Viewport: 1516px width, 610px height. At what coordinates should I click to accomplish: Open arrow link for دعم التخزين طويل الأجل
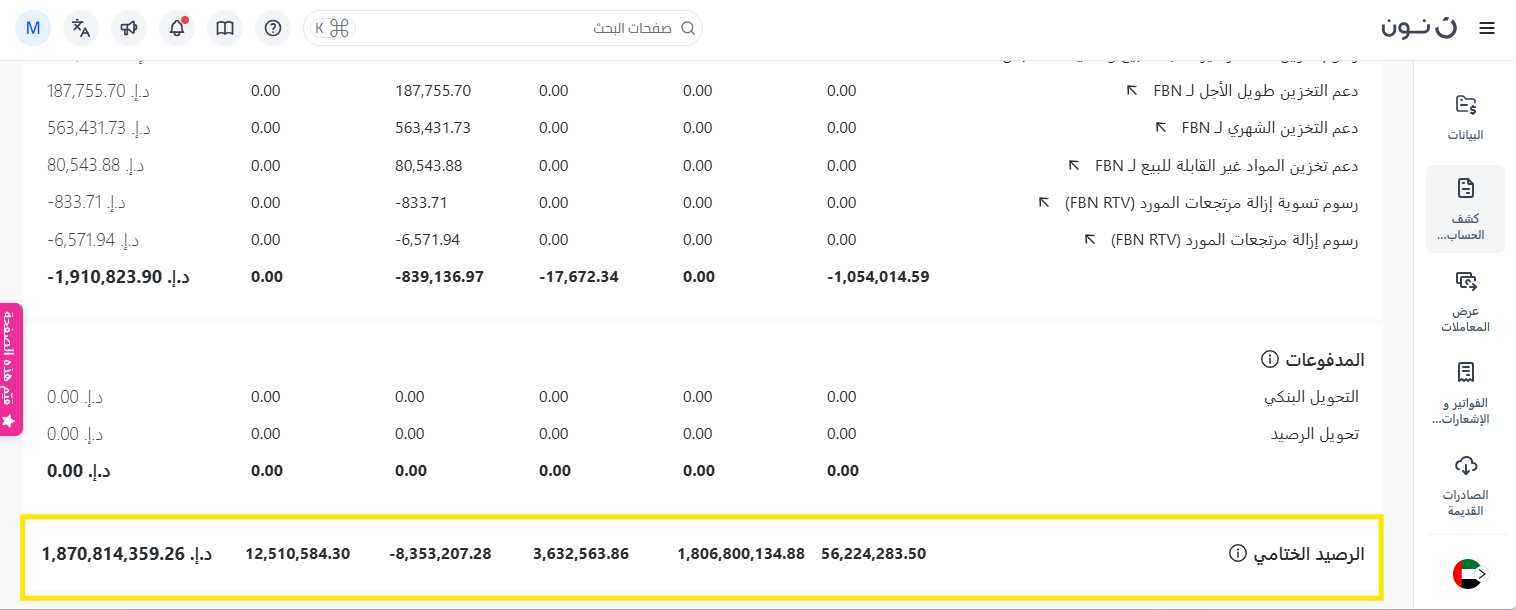tap(1132, 90)
